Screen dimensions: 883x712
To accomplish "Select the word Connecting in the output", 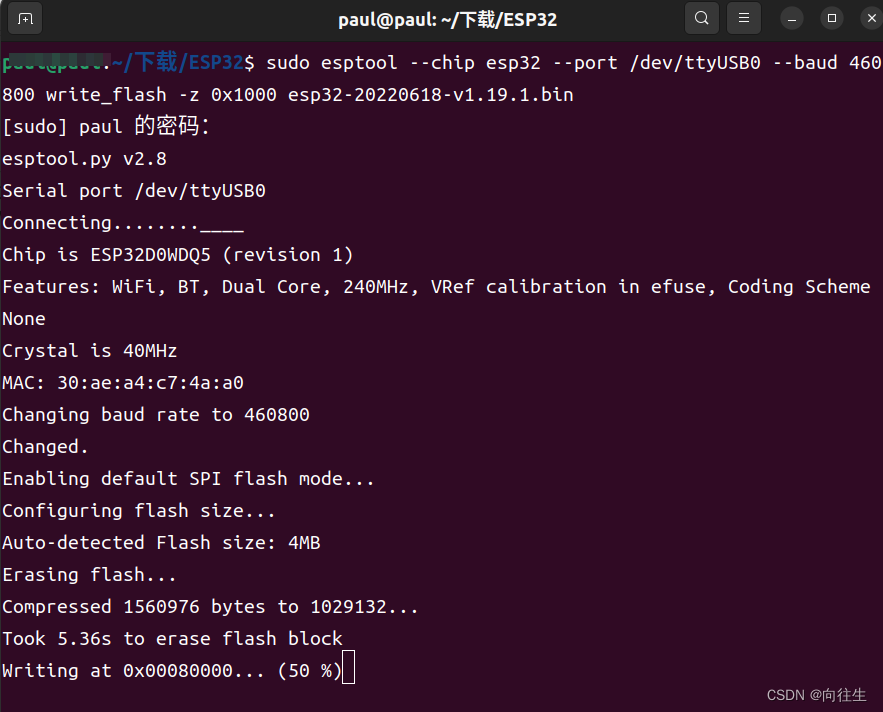I will coord(57,222).
